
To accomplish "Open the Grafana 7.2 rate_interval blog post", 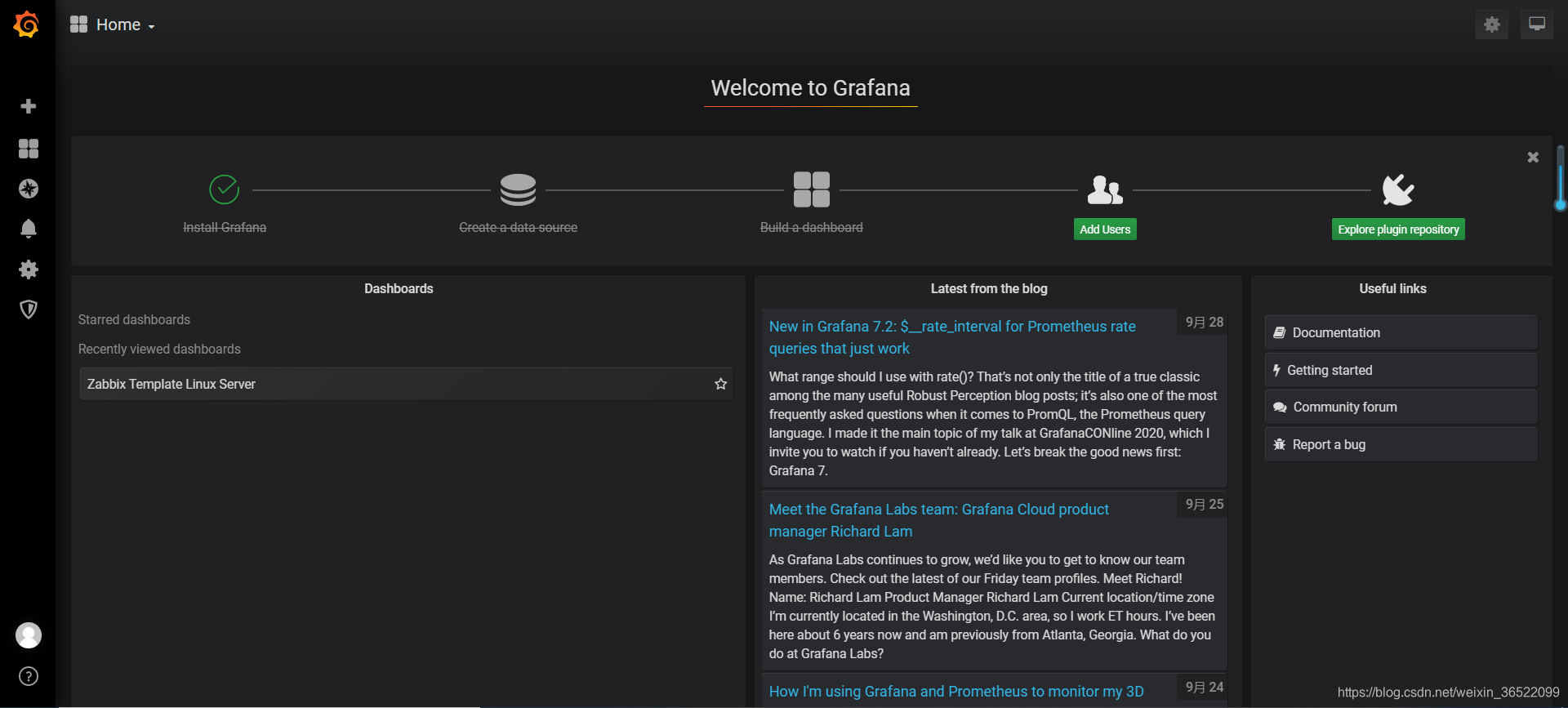I will tap(952, 337).
